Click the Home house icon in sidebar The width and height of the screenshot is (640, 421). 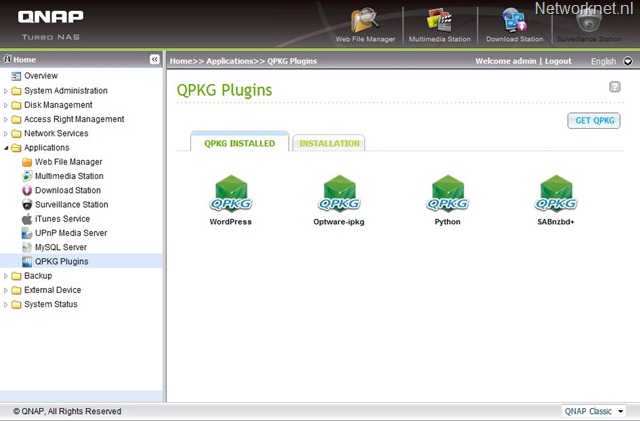click(x=7, y=59)
